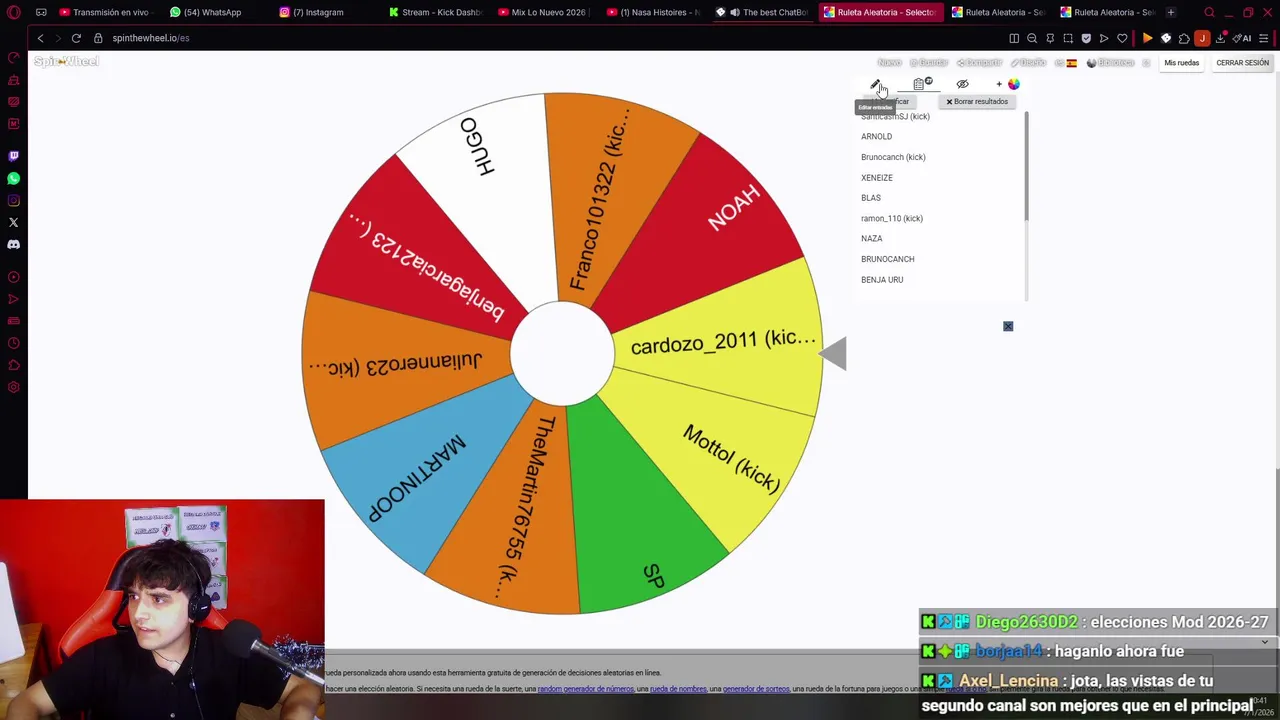Open the generador de sorteos link
The image size is (1280, 720).
[x=756, y=689]
